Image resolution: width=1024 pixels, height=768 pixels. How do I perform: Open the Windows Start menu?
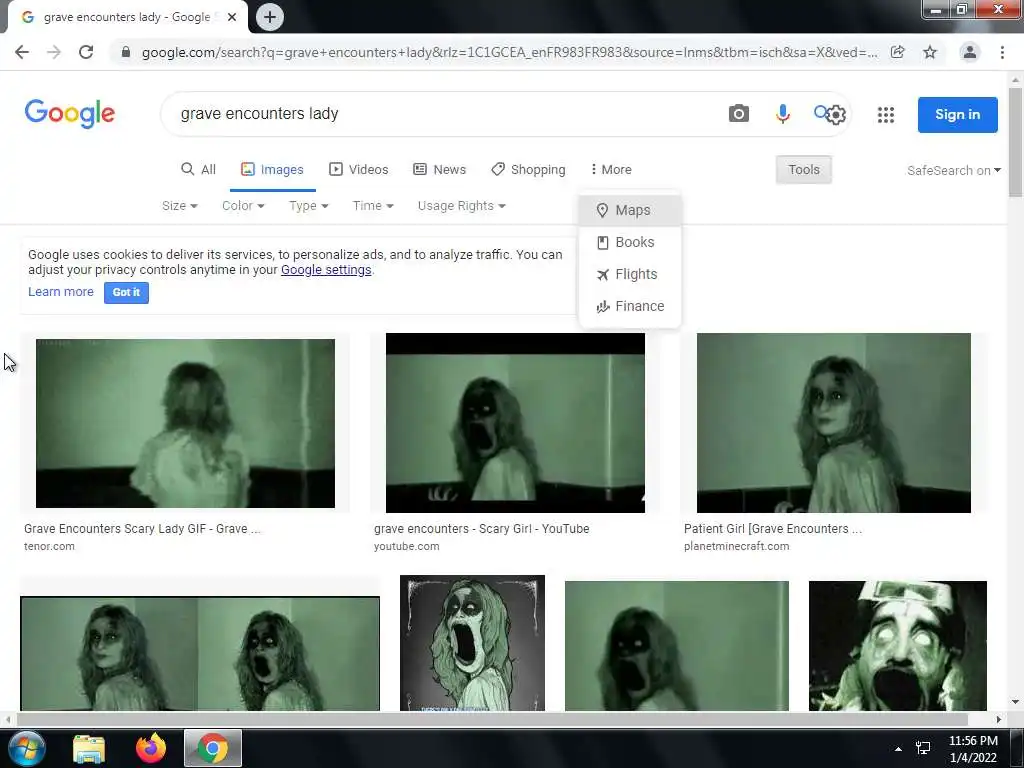pyautogui.click(x=26, y=748)
